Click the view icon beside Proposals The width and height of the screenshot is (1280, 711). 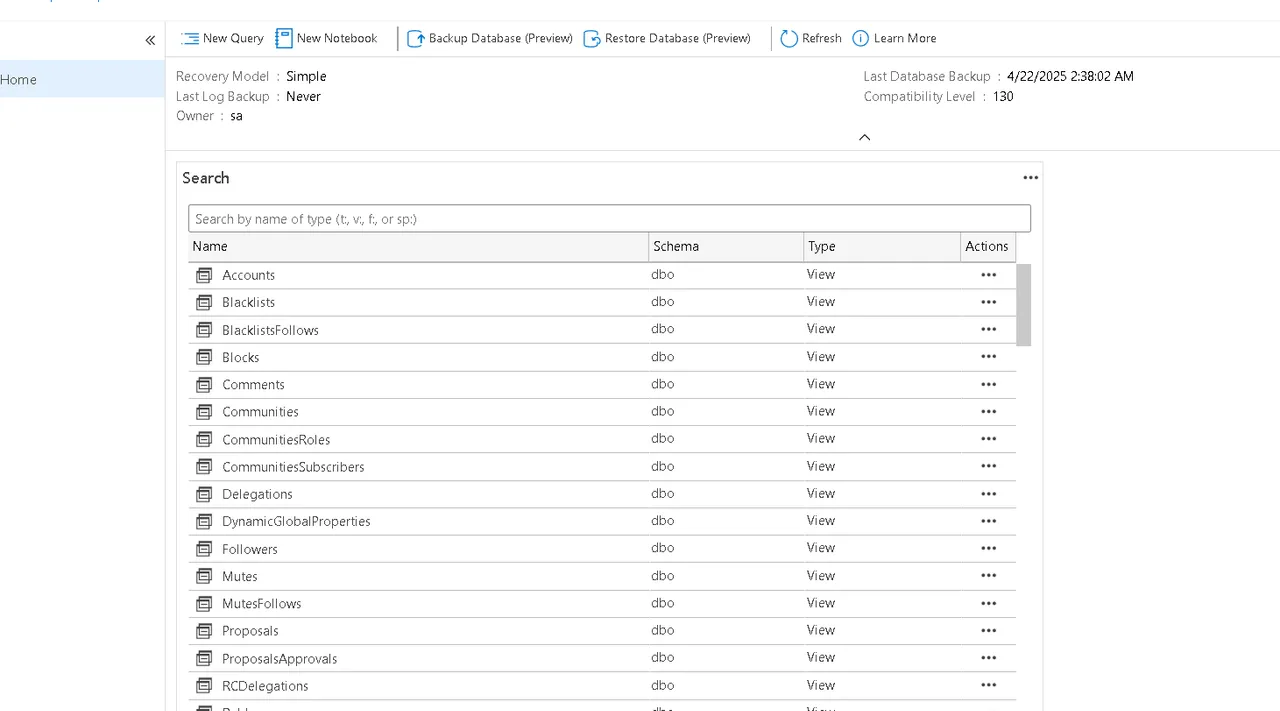coord(204,631)
